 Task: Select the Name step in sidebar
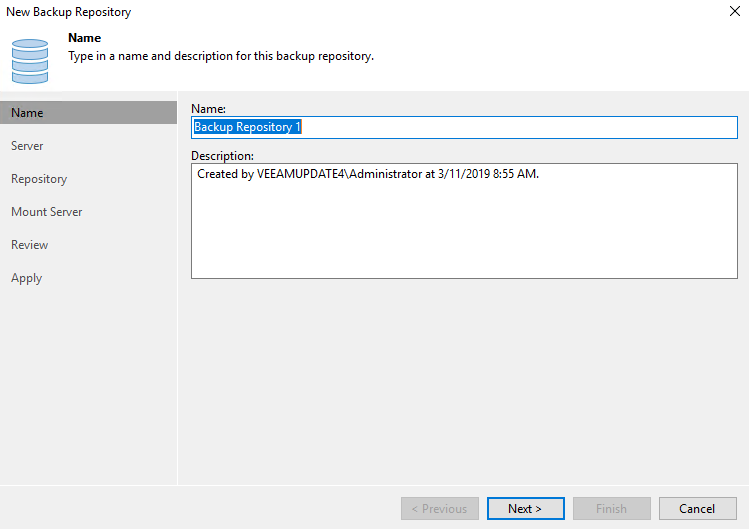[x=27, y=113]
